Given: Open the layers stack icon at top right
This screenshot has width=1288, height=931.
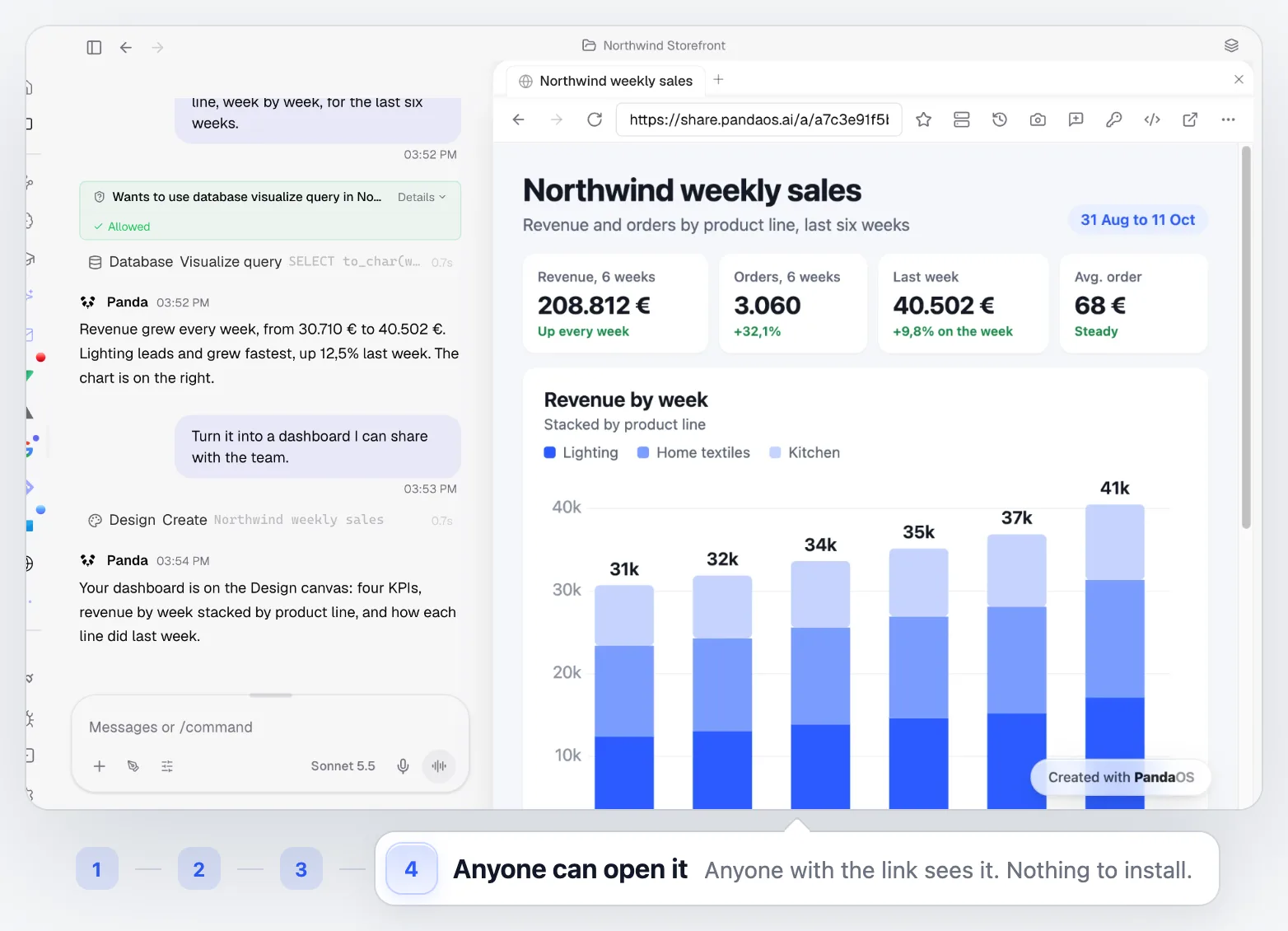Looking at the screenshot, I should (x=1231, y=45).
